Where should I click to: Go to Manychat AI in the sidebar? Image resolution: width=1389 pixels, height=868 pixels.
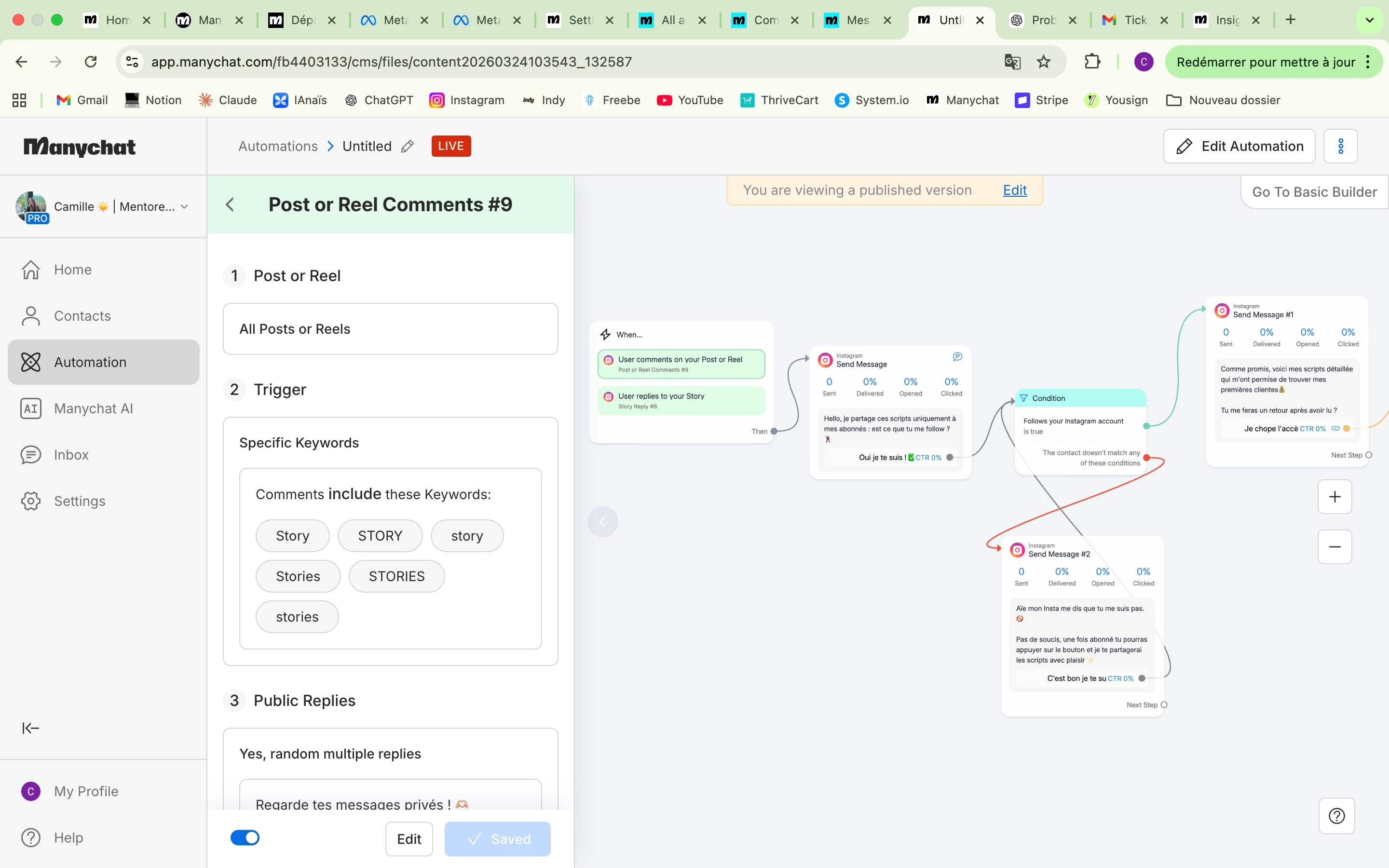coord(93,409)
